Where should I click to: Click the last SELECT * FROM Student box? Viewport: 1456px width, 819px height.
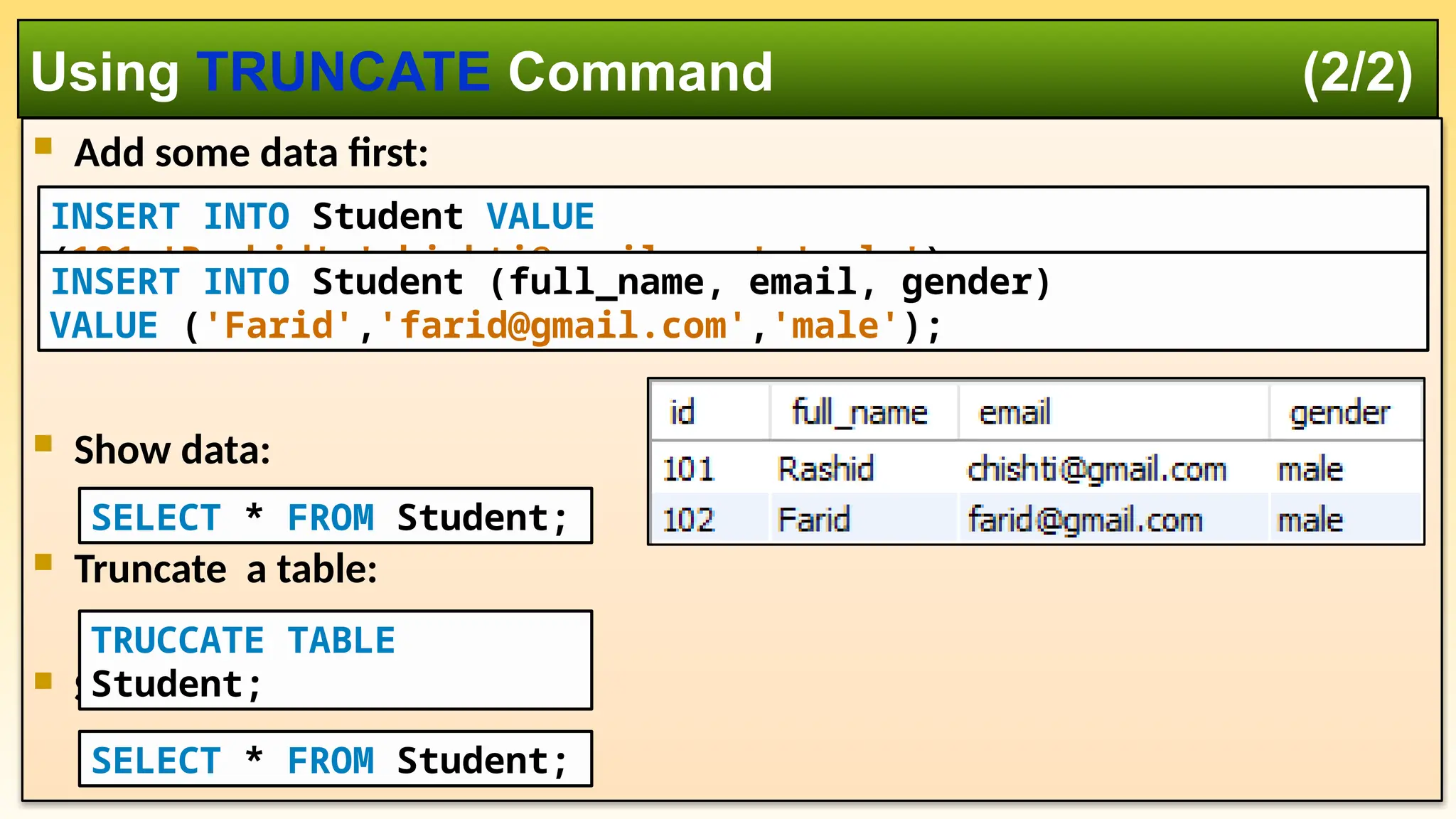(335, 759)
